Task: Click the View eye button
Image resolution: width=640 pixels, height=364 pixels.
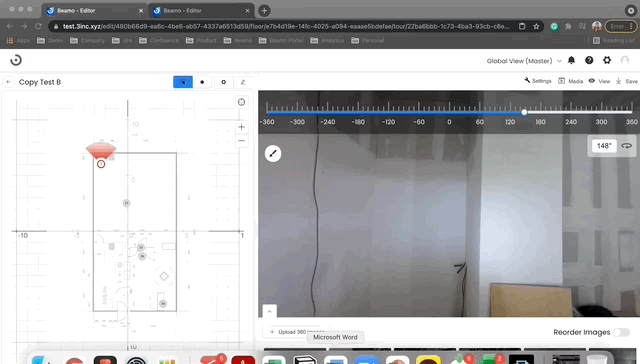Action: (599, 81)
